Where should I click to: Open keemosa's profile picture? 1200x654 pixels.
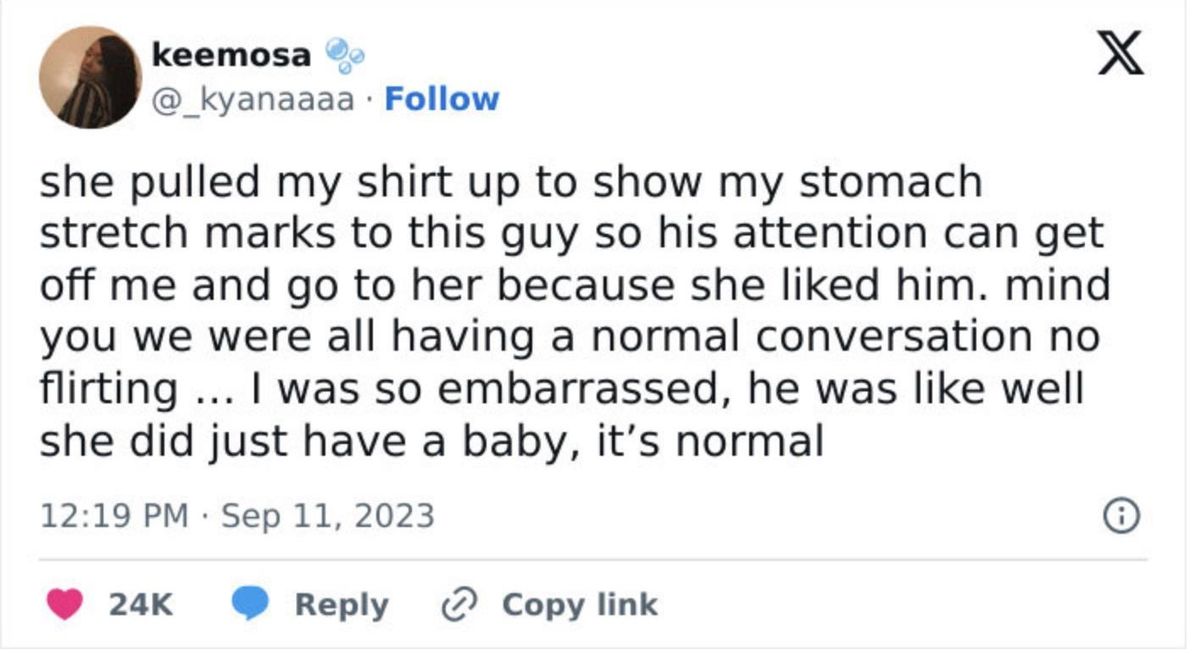(90, 77)
